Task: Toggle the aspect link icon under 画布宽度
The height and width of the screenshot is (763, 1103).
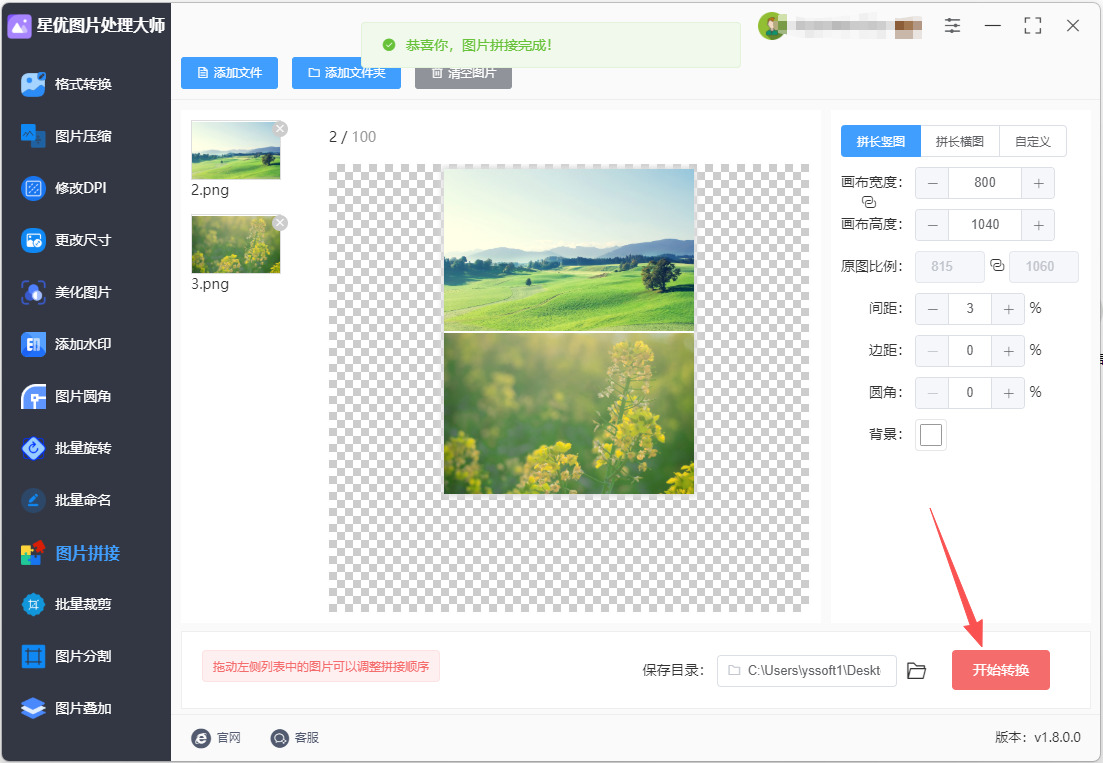Action: point(869,203)
